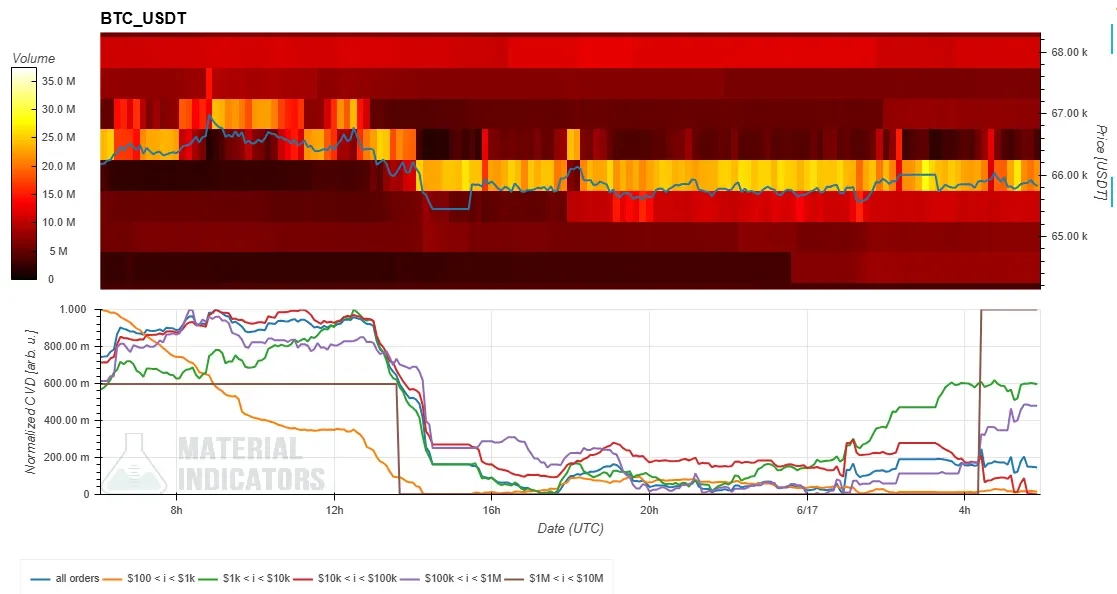Viewport: 1117px width, 594px height.
Task: Click the 65.00 k price tick
Action: tap(1069, 236)
